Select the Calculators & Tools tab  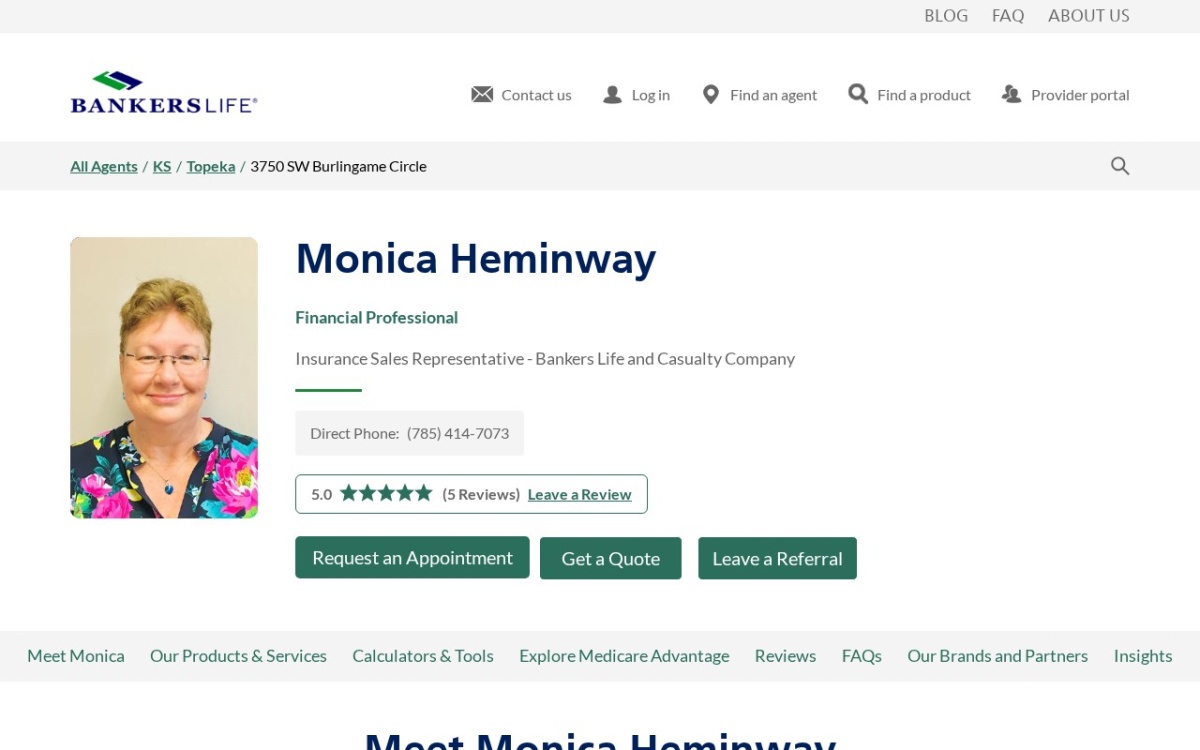423,656
